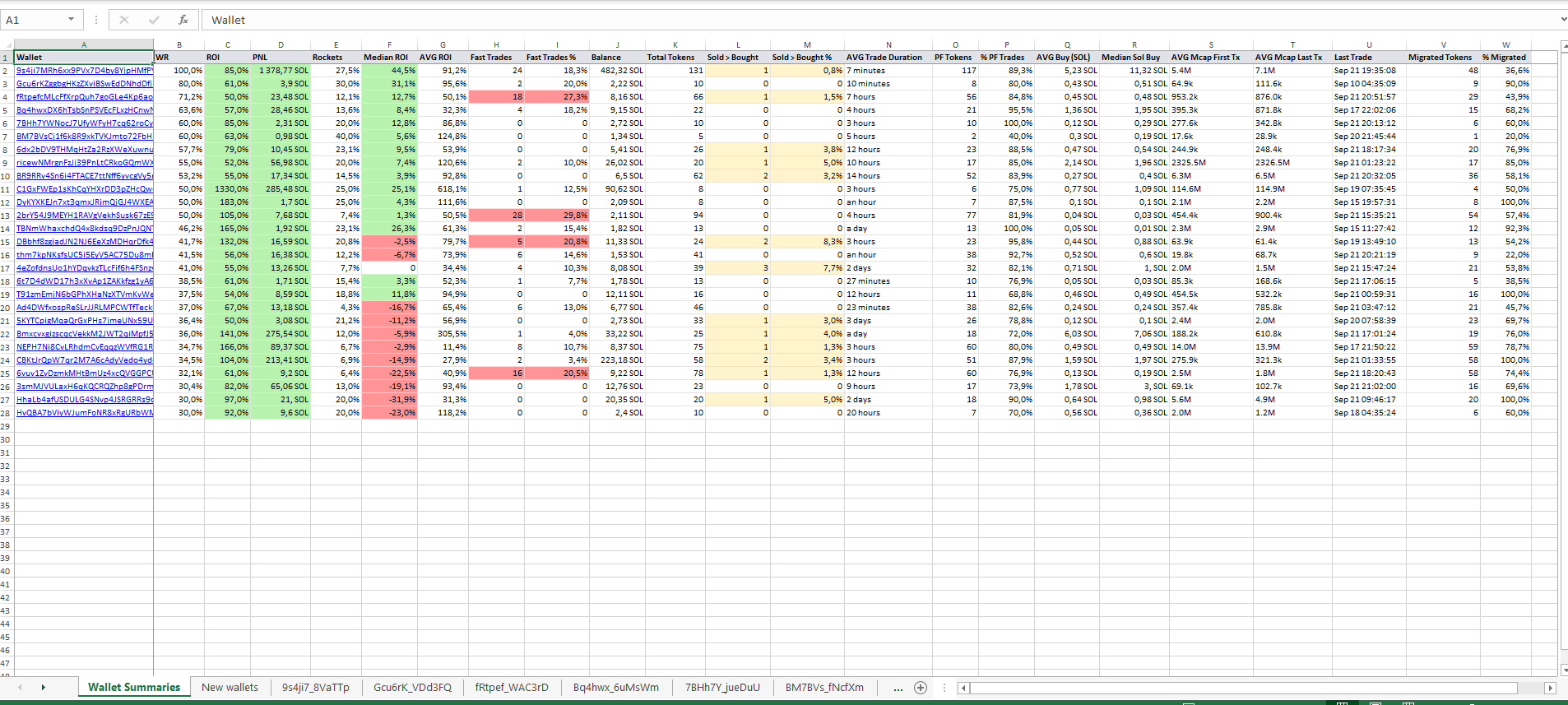Click the Select All corner triangle
Viewport: 1568px width, 705px height.
click(x=7, y=44)
